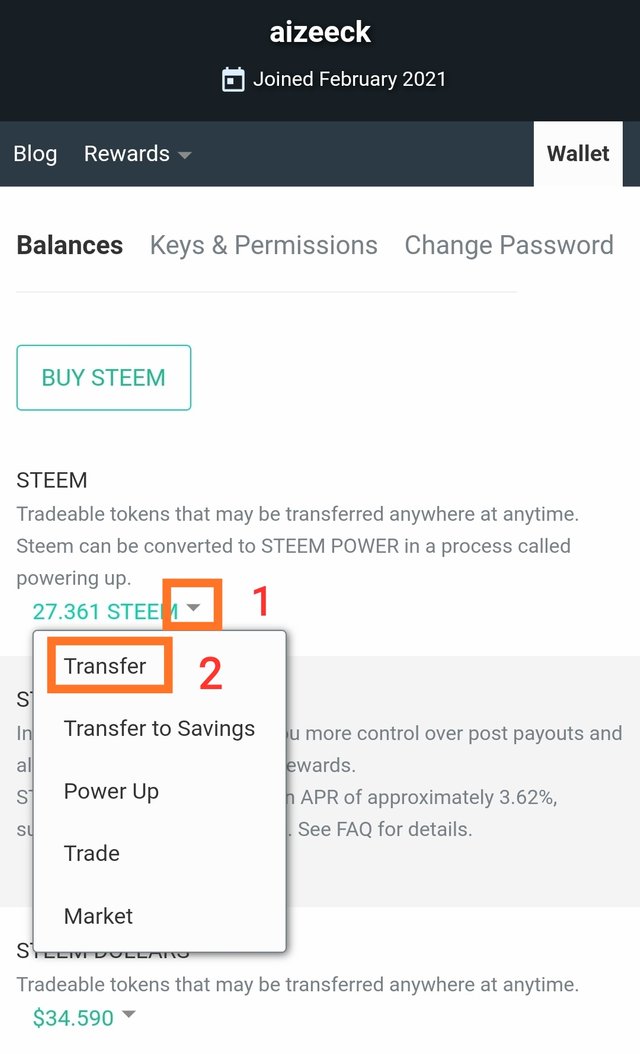
Task: Select Transfer from the dropdown menu
Action: (x=105, y=666)
